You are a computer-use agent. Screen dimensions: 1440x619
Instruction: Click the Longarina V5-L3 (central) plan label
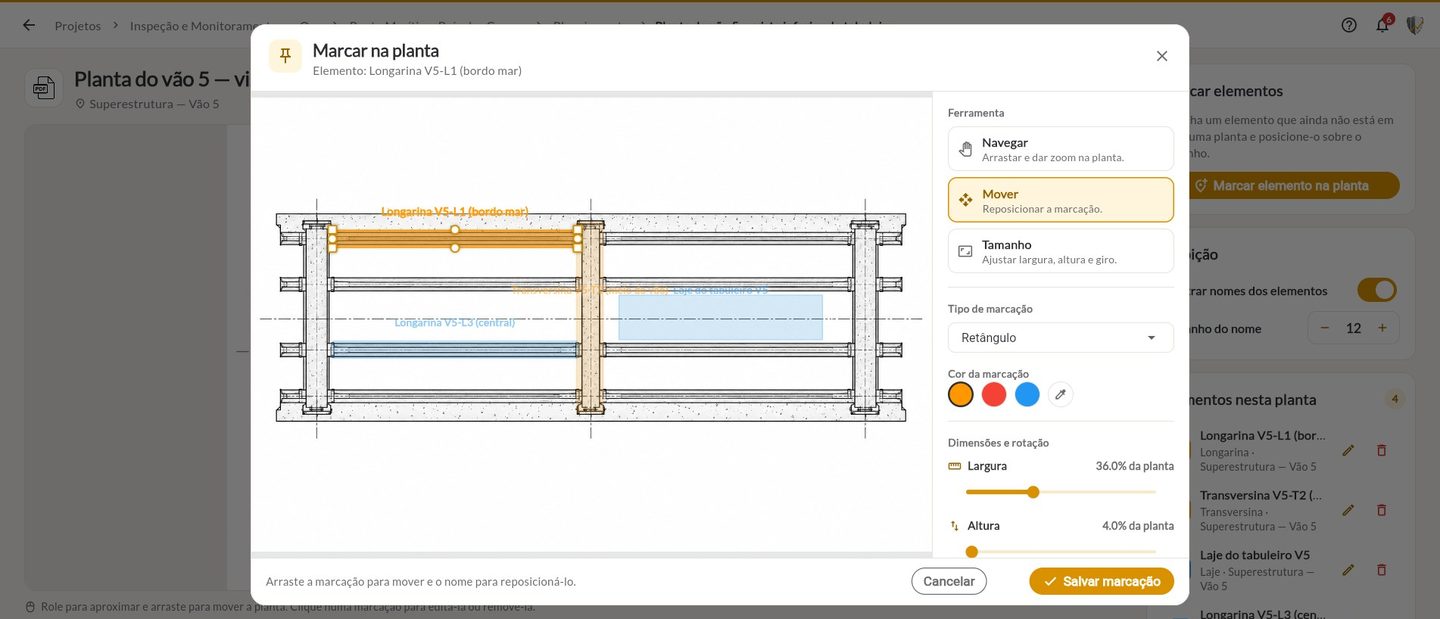[x=455, y=323]
